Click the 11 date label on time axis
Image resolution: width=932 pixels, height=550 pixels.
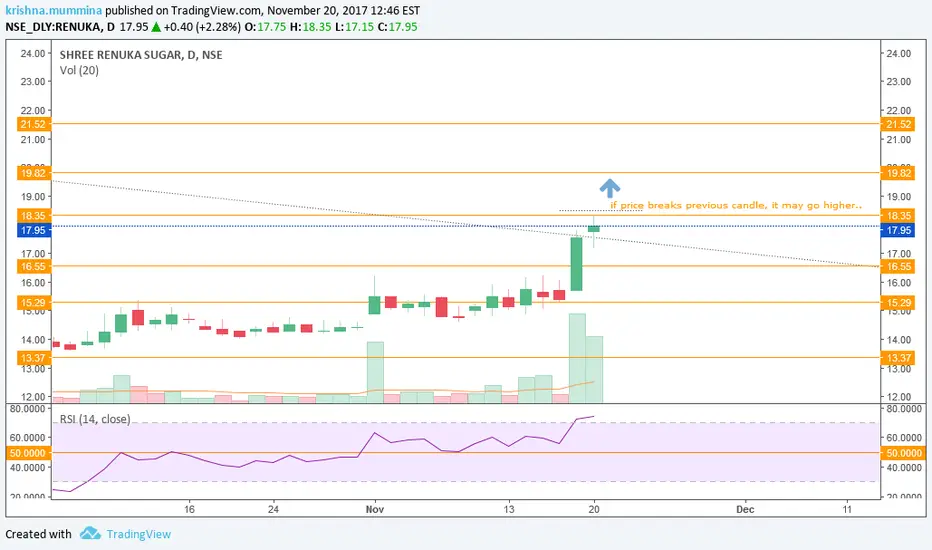847,509
